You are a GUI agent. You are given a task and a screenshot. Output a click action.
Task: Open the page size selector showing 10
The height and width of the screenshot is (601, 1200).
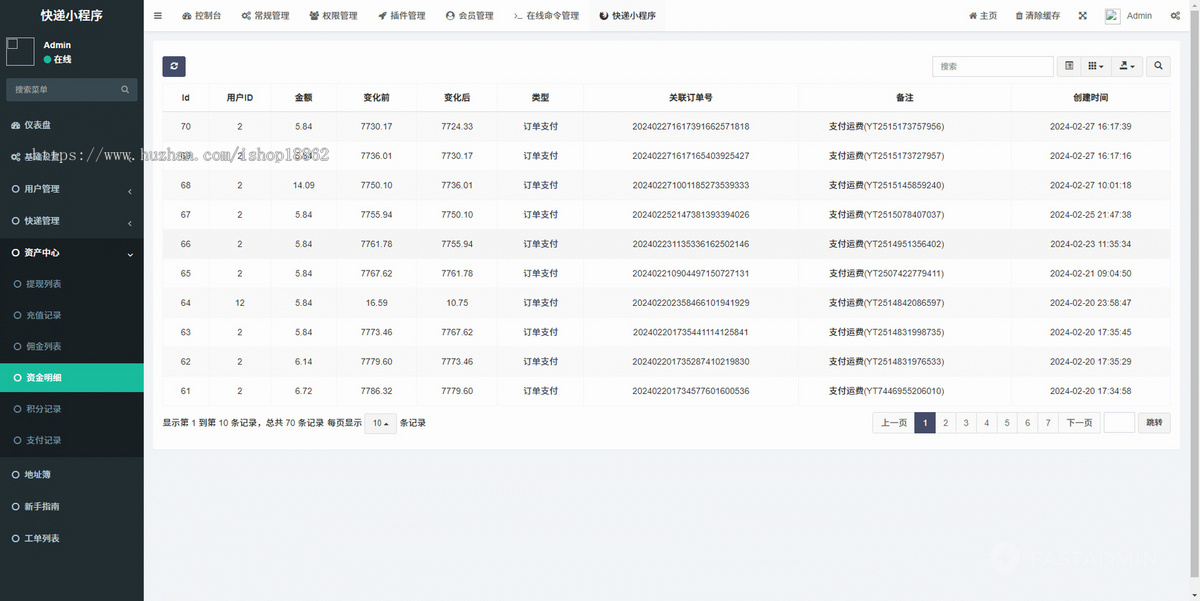tap(380, 422)
